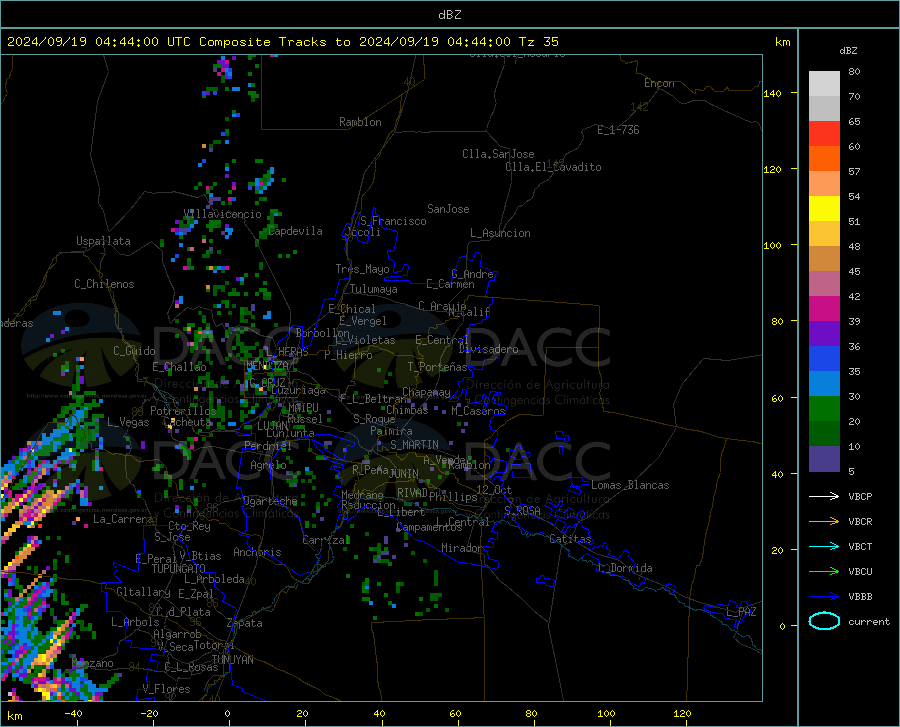Click the Ramblon label near the top
The image size is (900, 727).
360,122
